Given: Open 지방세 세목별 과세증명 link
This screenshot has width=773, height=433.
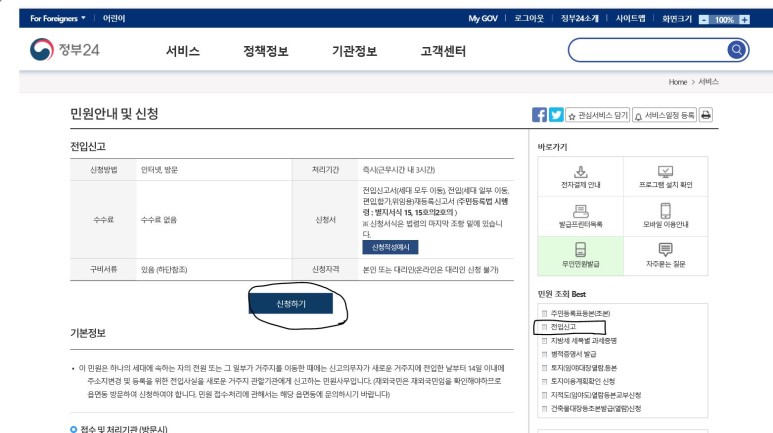Looking at the screenshot, I should pos(584,341).
